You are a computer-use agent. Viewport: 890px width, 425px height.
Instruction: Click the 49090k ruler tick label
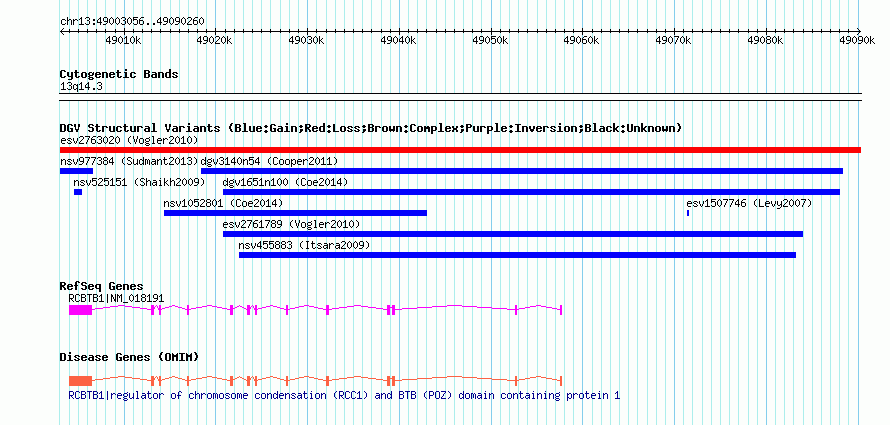coord(857,40)
